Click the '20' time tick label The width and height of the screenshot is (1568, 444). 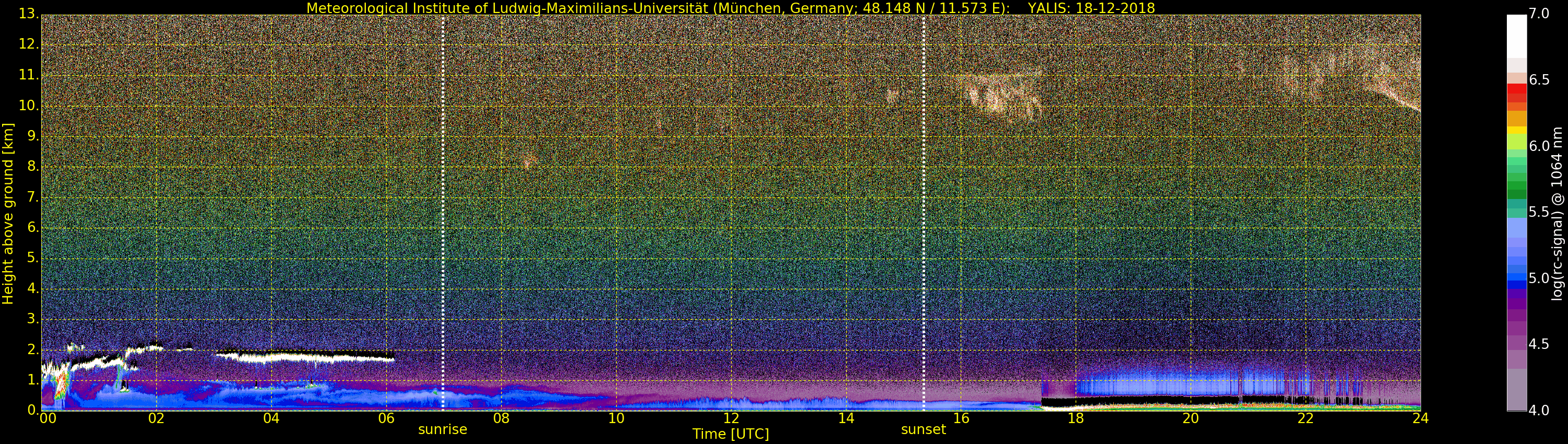coord(1191,418)
